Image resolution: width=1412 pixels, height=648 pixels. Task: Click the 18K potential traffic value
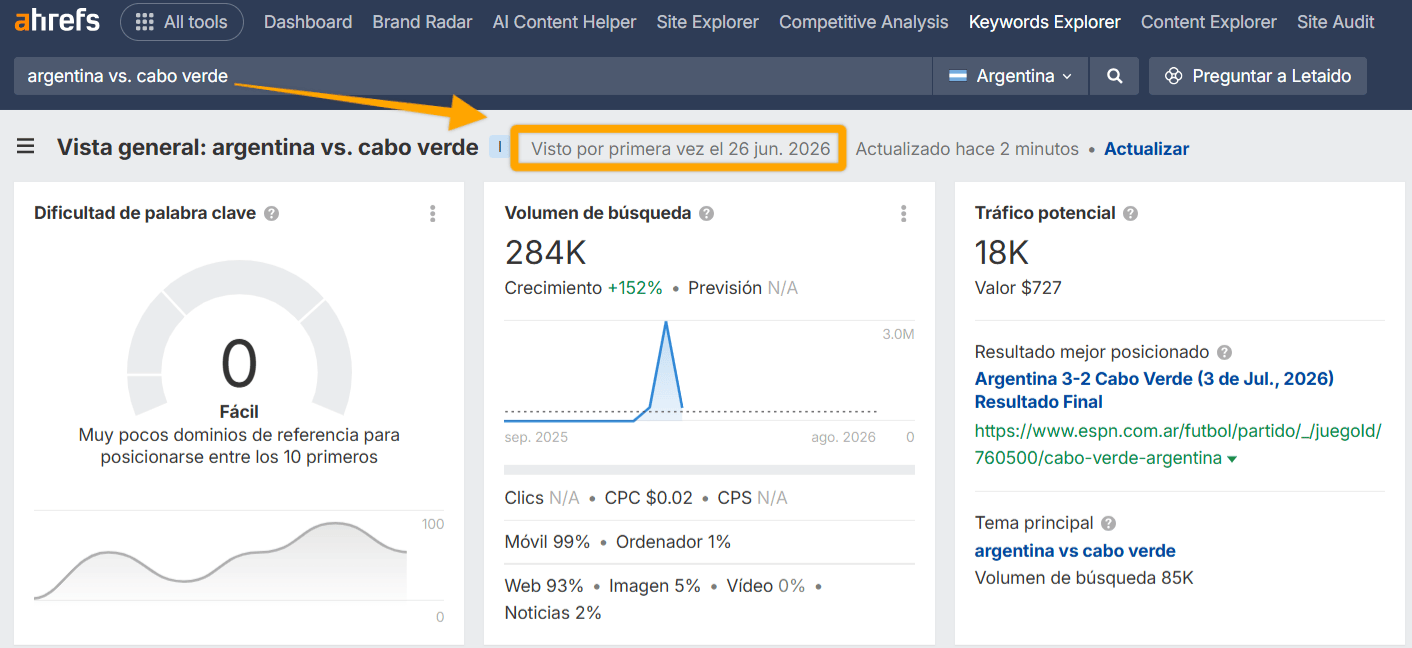coord(1002,252)
